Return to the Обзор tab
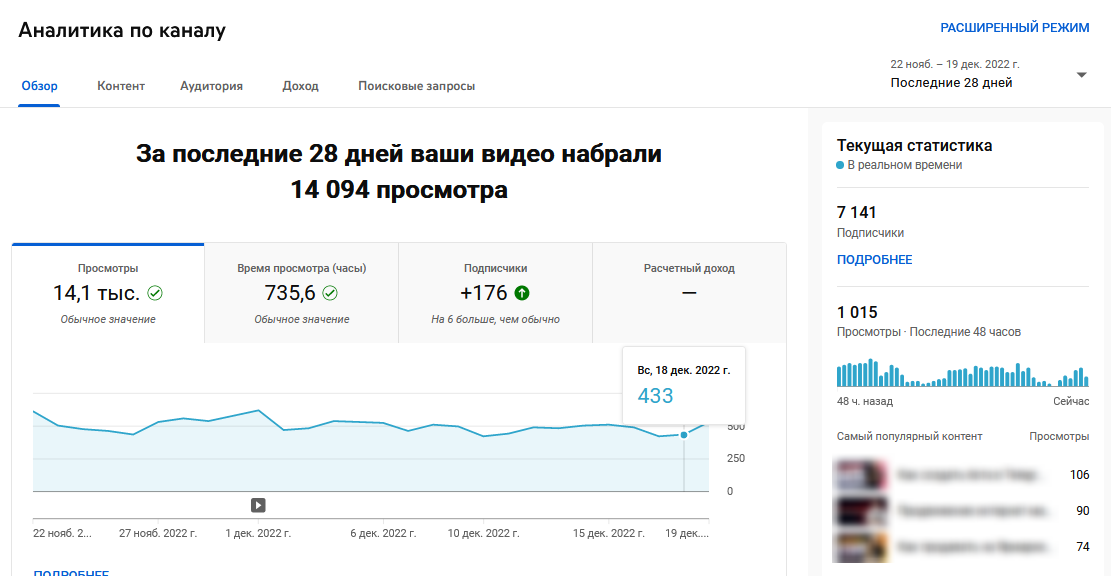This screenshot has height=576, width=1111. point(38,86)
